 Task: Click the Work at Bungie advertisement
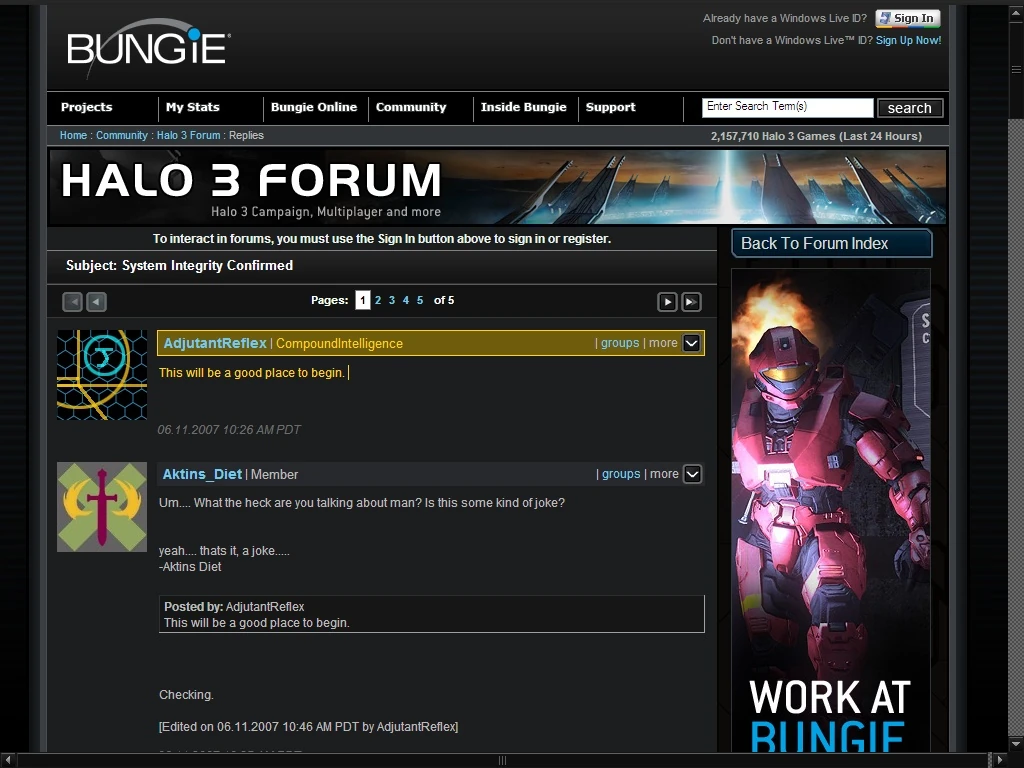[x=831, y=510]
